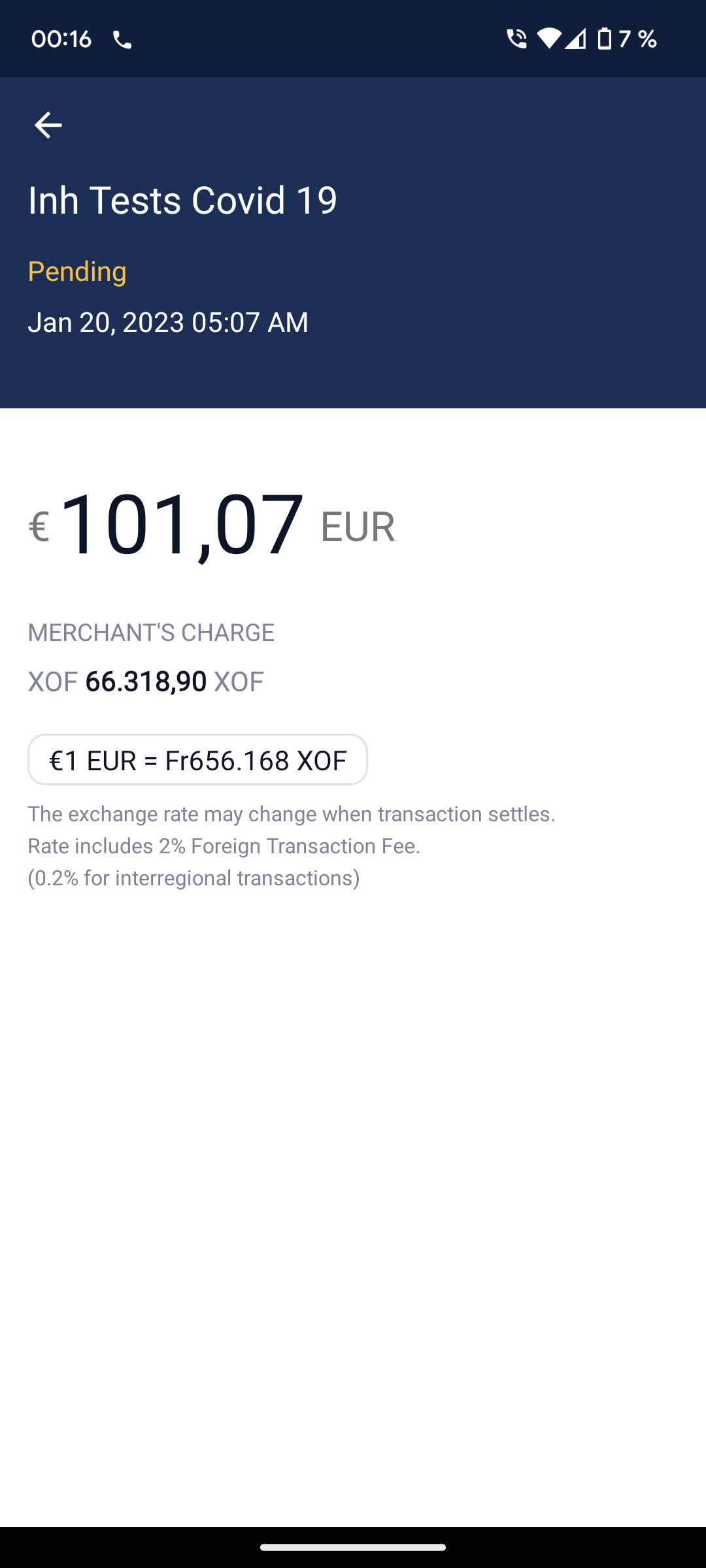This screenshot has width=706, height=1568.
Task: Tap the 101,07 EUR amount
Action: pos(182,525)
